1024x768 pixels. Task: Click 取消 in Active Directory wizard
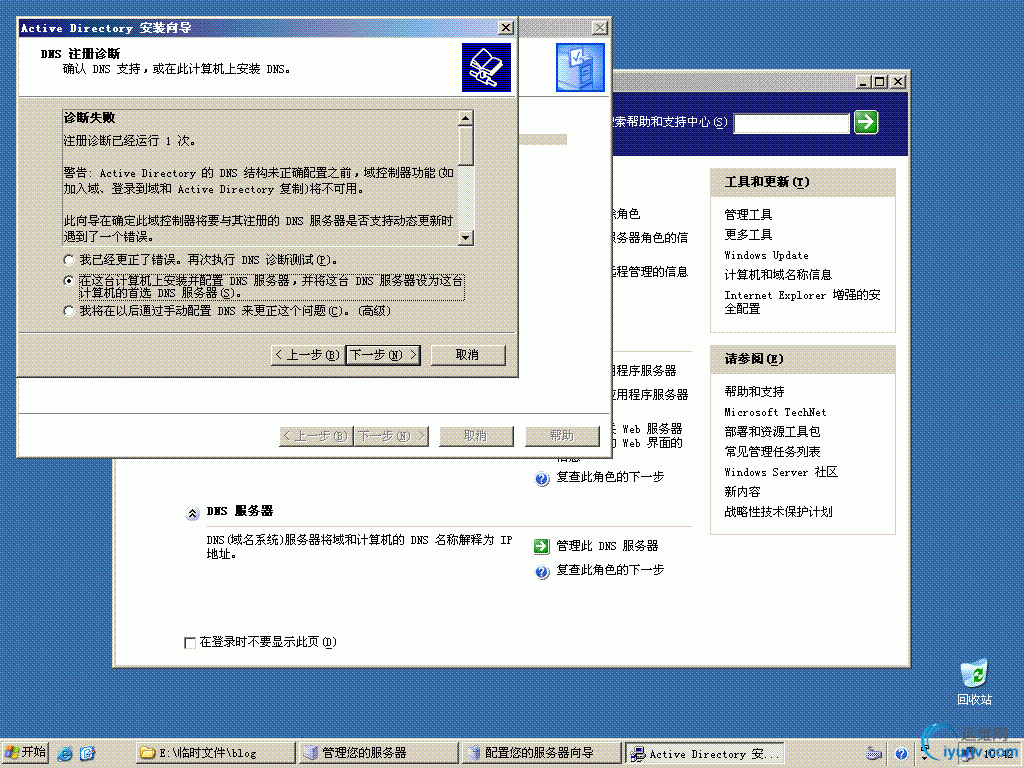(x=468, y=355)
